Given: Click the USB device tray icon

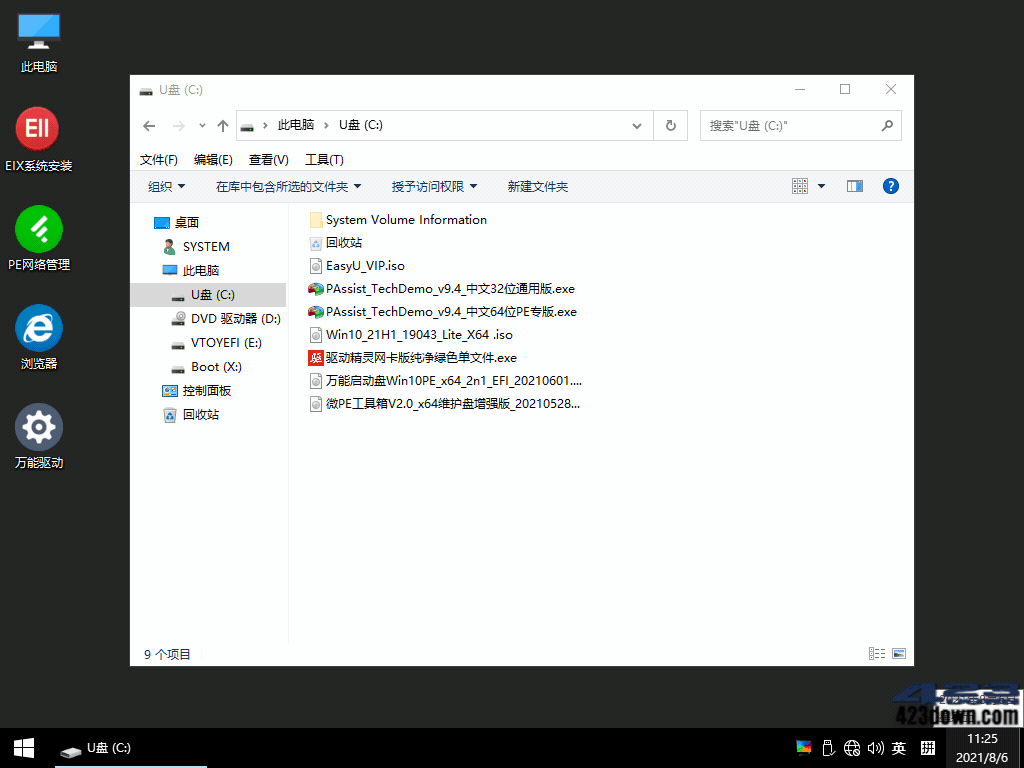Looking at the screenshot, I should (x=828, y=748).
